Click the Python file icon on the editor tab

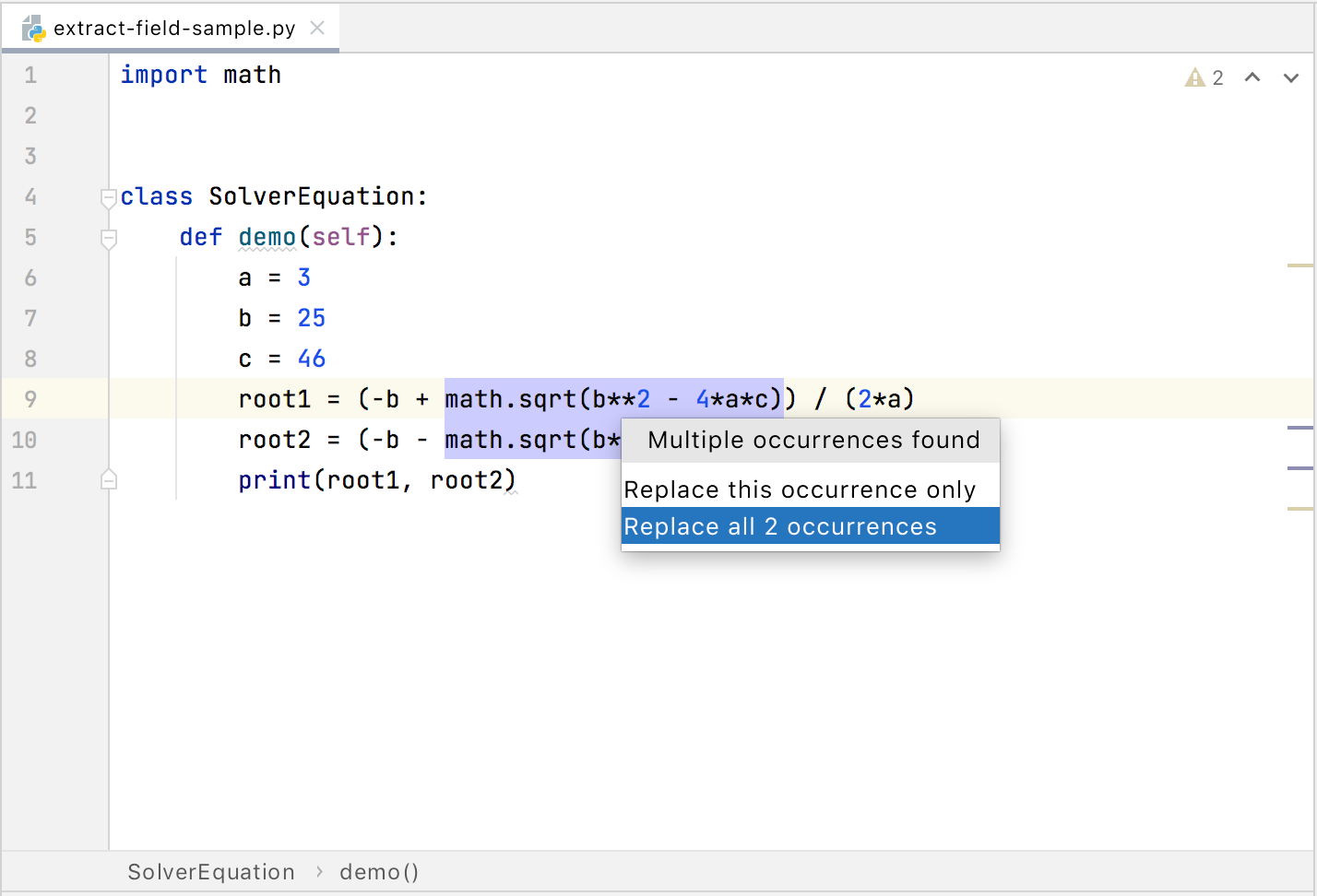33,28
